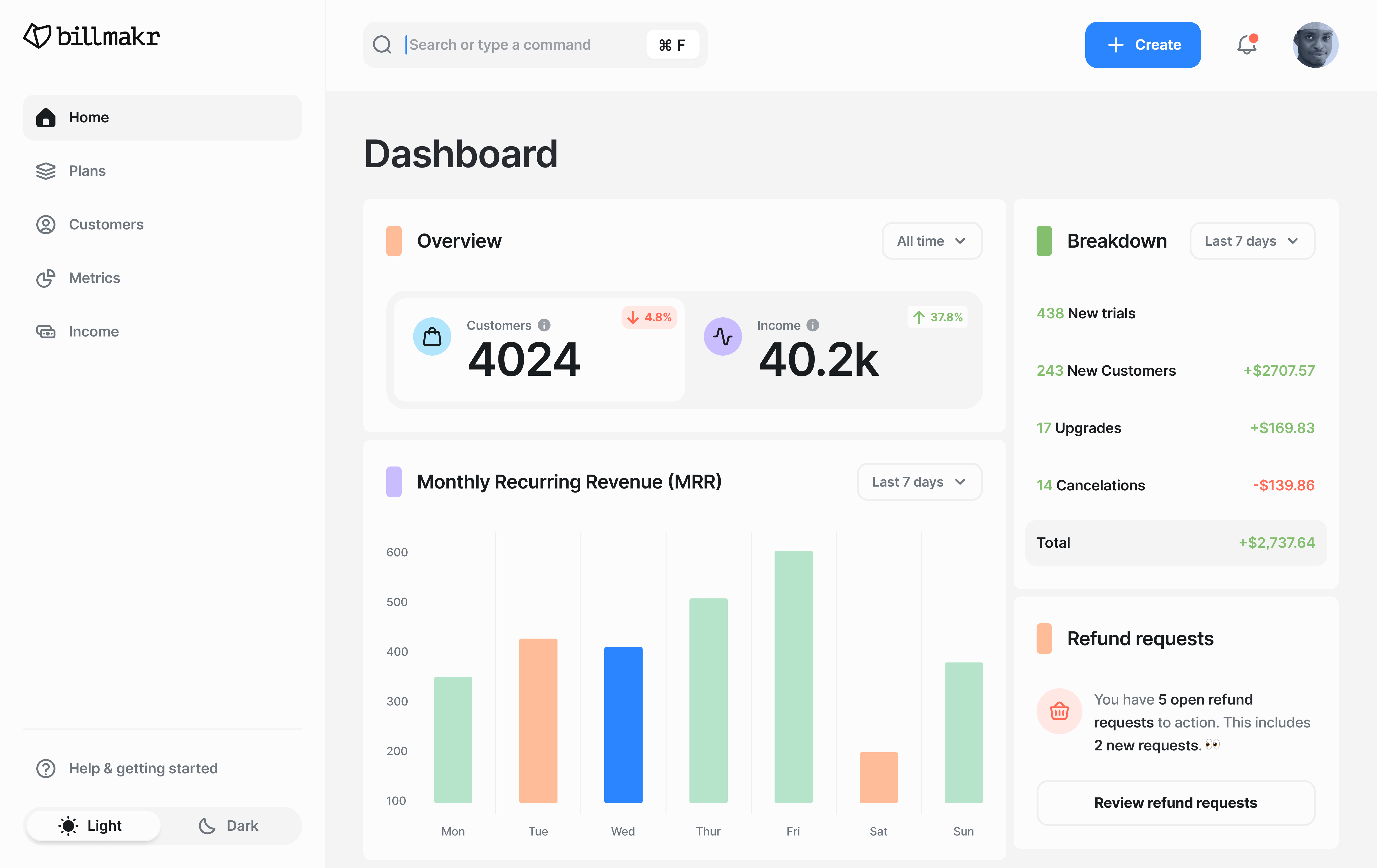Click the orange Overview color marker

[394, 241]
